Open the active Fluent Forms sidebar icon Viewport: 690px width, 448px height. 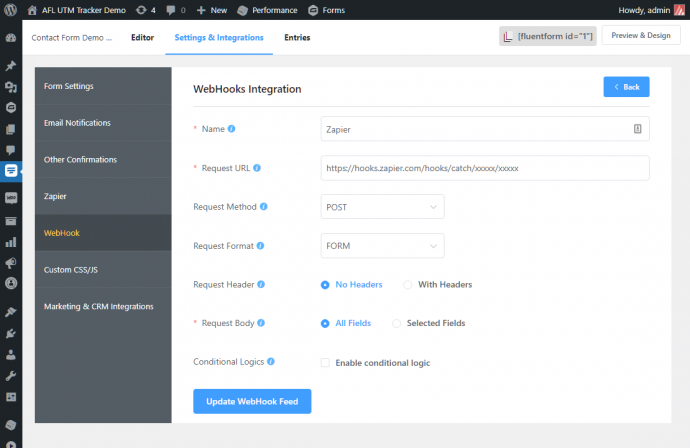click(x=11, y=170)
